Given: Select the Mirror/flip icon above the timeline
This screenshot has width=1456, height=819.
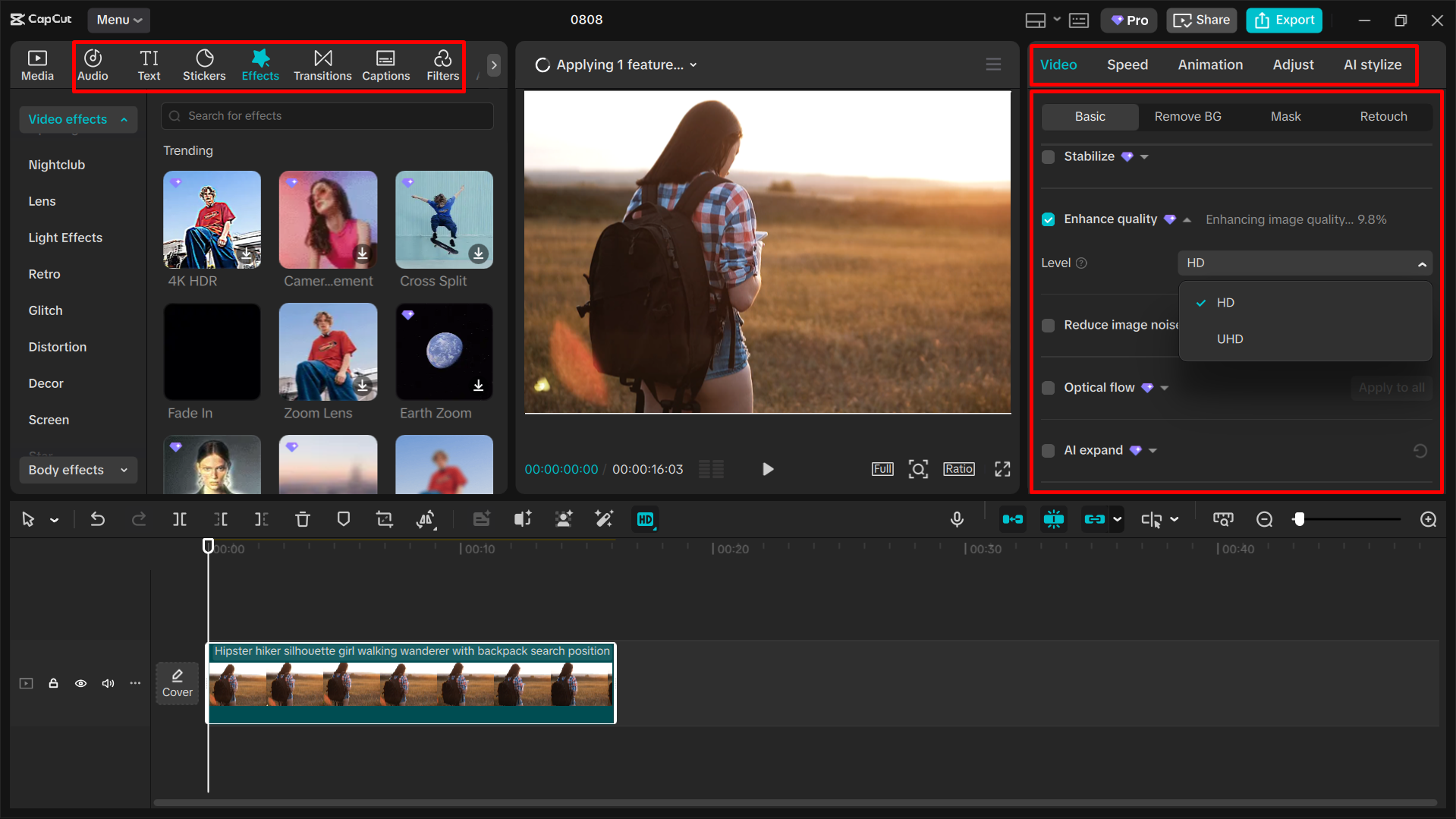Looking at the screenshot, I should [426, 519].
